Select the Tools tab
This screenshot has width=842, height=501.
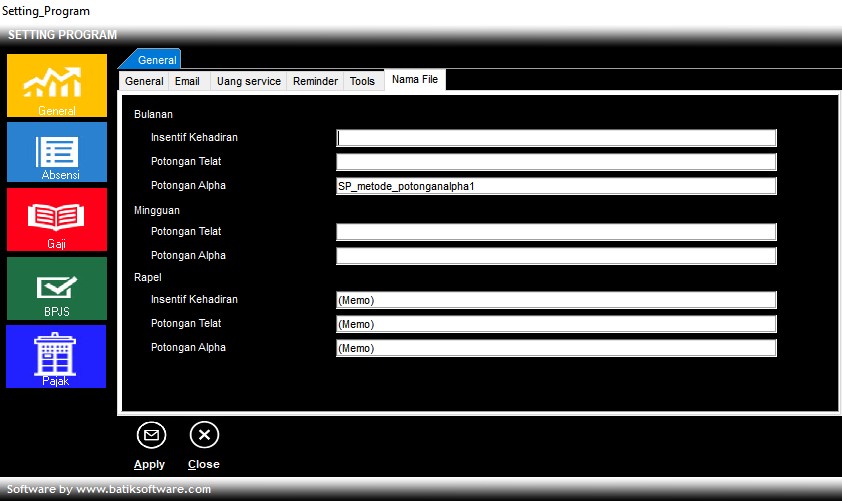[x=362, y=81]
